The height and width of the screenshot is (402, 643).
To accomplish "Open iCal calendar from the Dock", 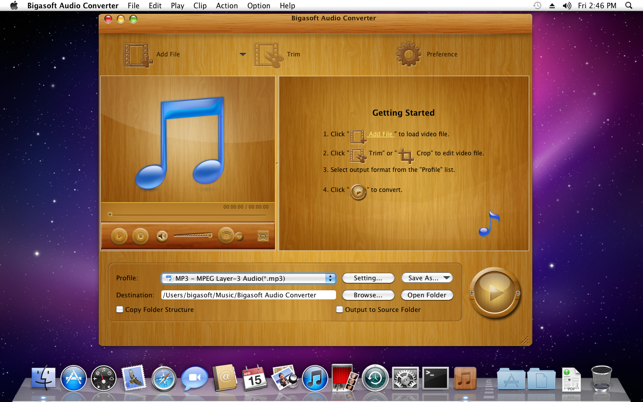I will click(x=255, y=377).
